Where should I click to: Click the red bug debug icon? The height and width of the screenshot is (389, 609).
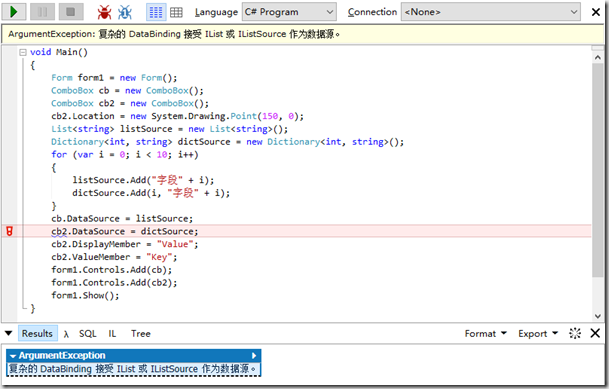click(x=104, y=12)
